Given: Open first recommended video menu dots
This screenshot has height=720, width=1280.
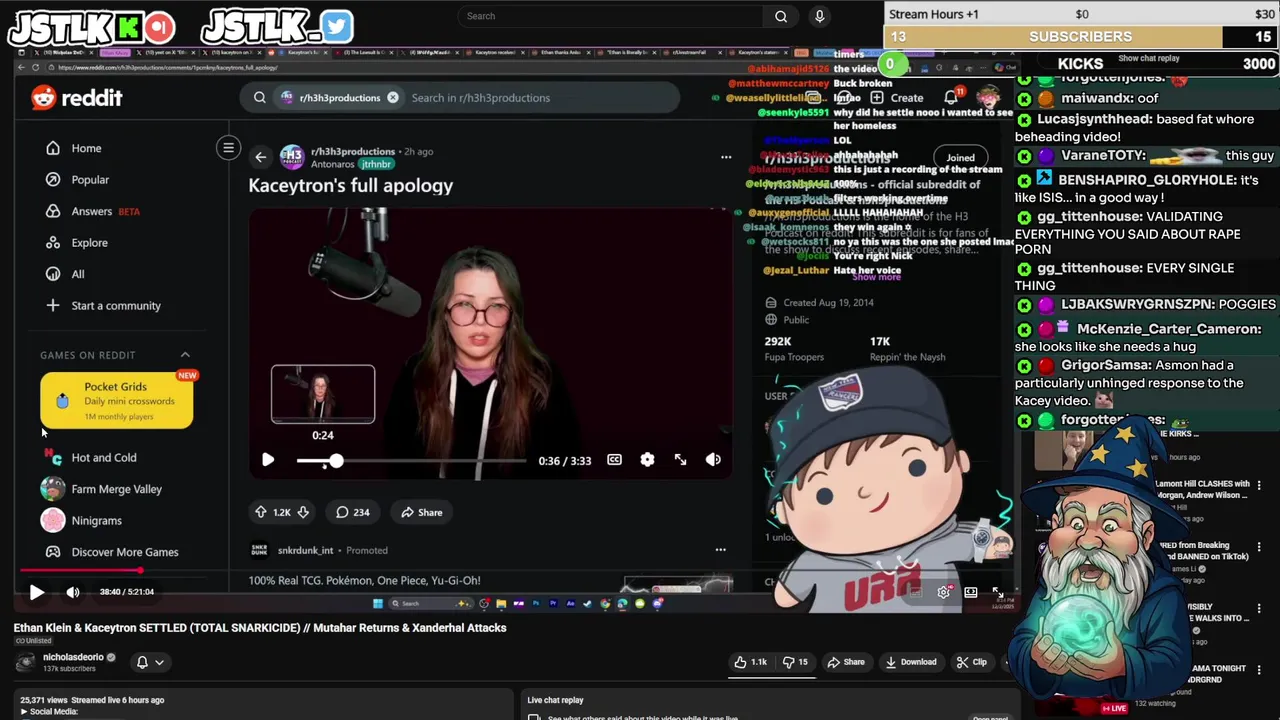Looking at the screenshot, I should pos(1259,486).
